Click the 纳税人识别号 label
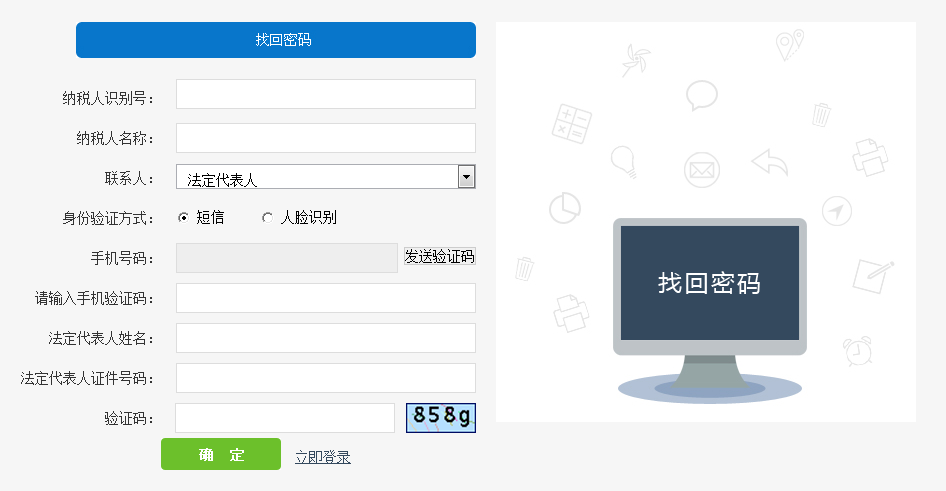The width and height of the screenshot is (946, 491). coord(108,98)
